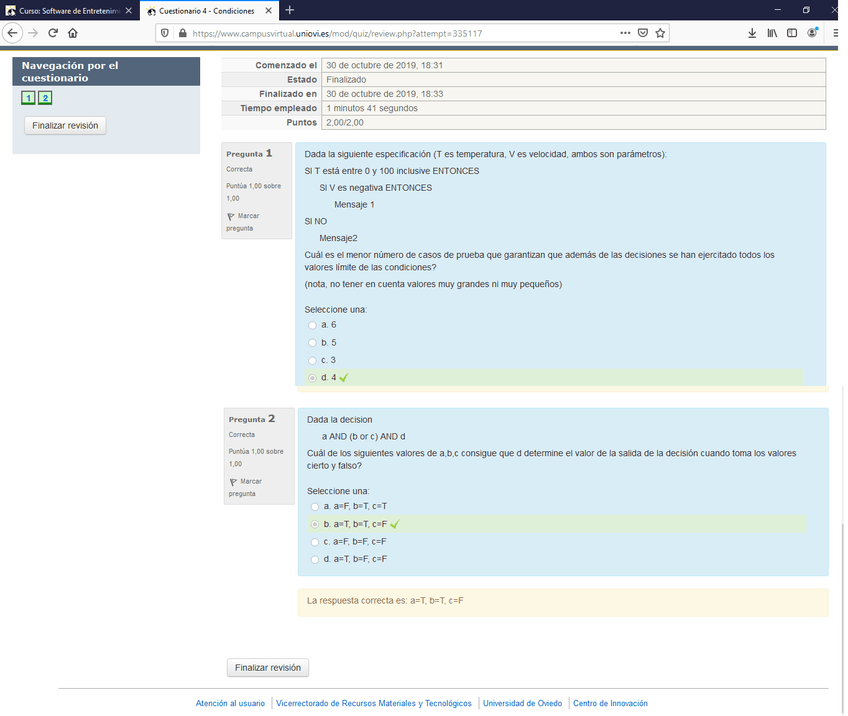Go to the browser home page

(x=73, y=32)
